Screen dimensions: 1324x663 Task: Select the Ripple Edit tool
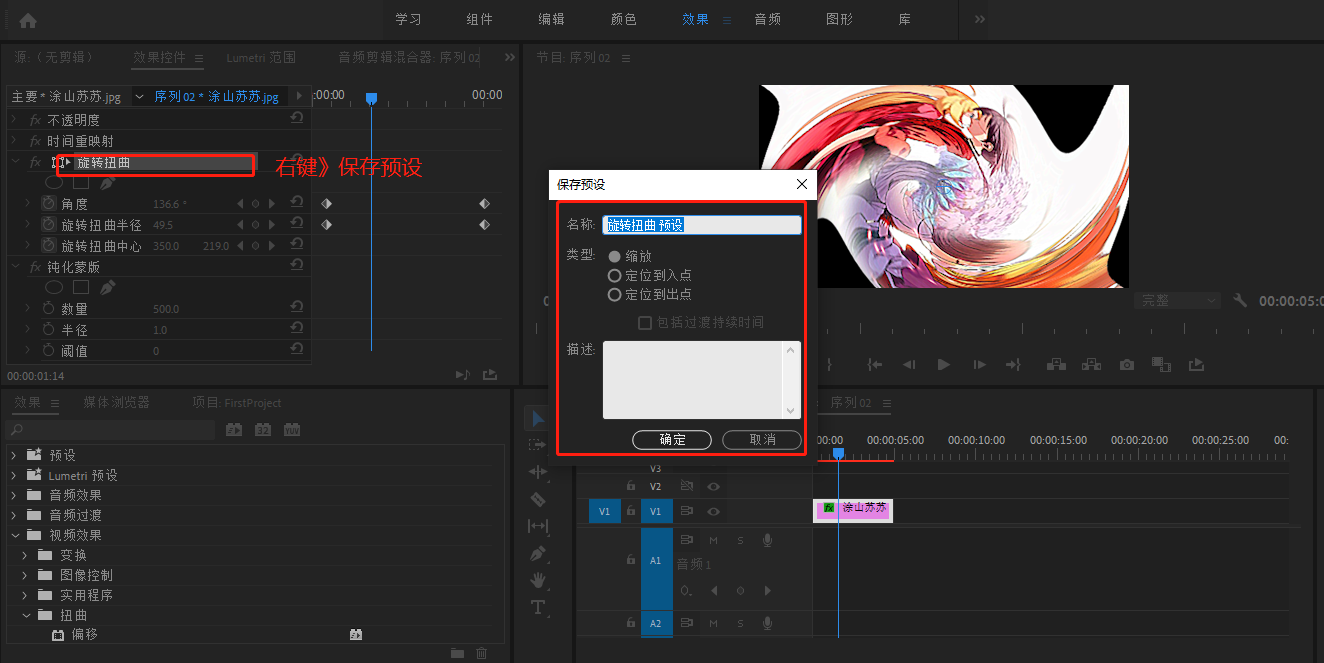coord(538,471)
